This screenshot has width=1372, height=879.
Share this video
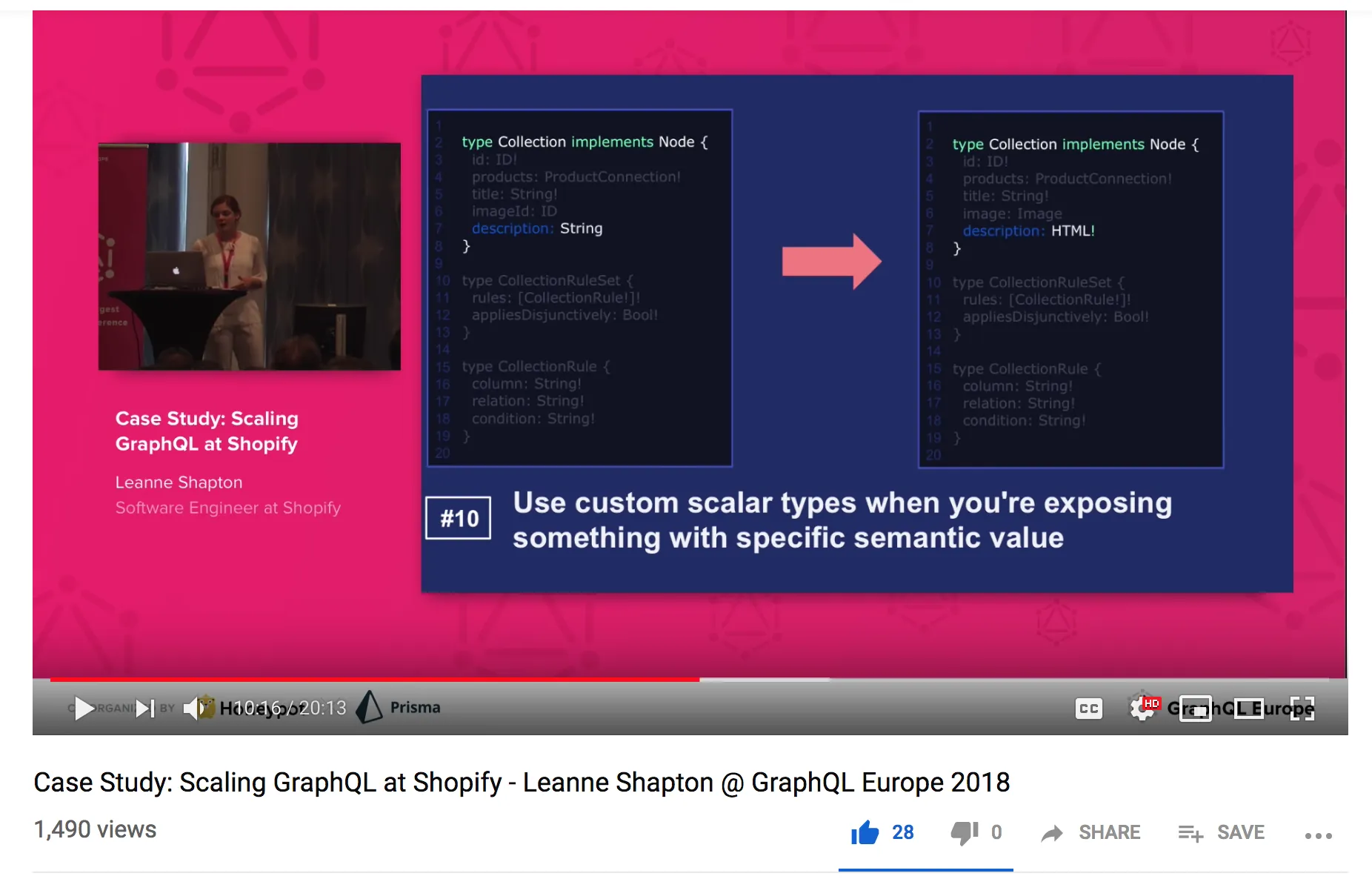pos(1090,832)
